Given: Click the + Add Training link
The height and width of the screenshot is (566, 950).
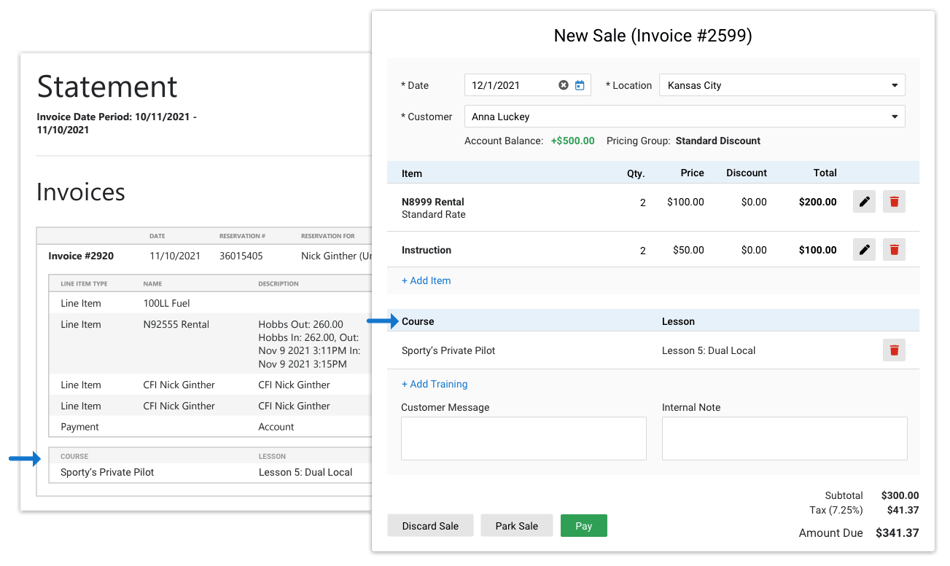Looking at the screenshot, I should pos(434,384).
